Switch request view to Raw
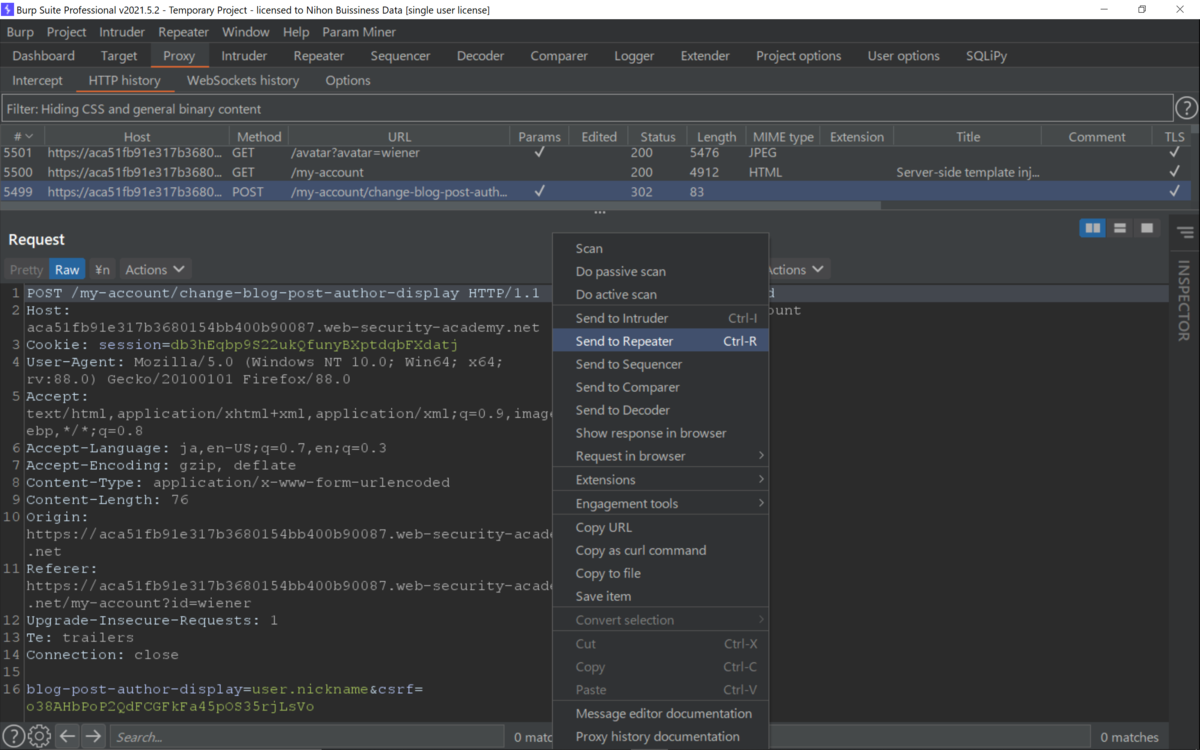 (67, 269)
